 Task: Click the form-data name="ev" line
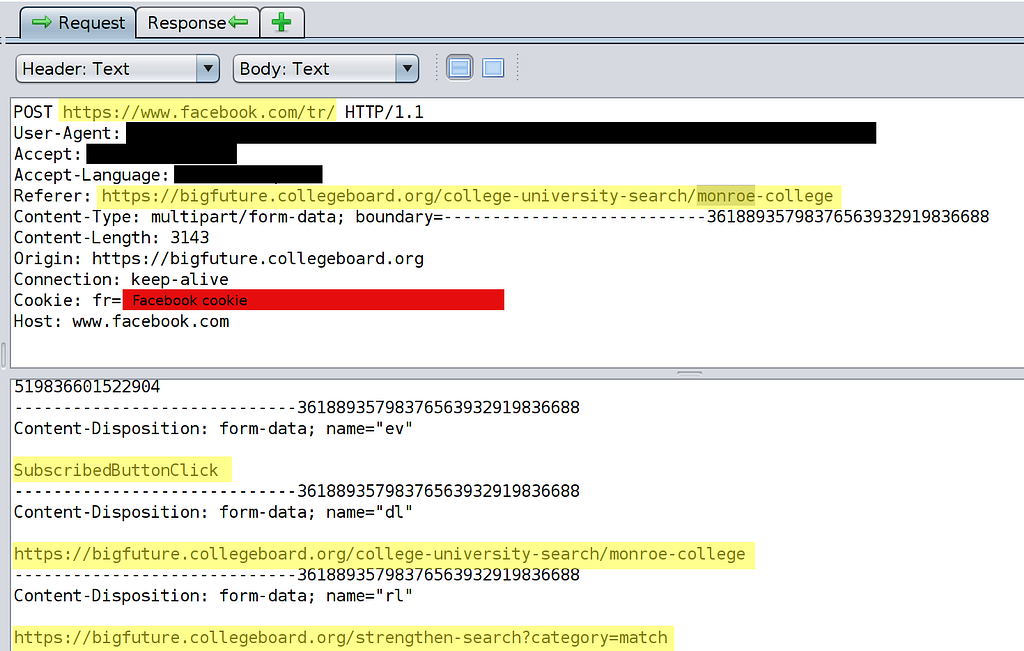(x=213, y=428)
